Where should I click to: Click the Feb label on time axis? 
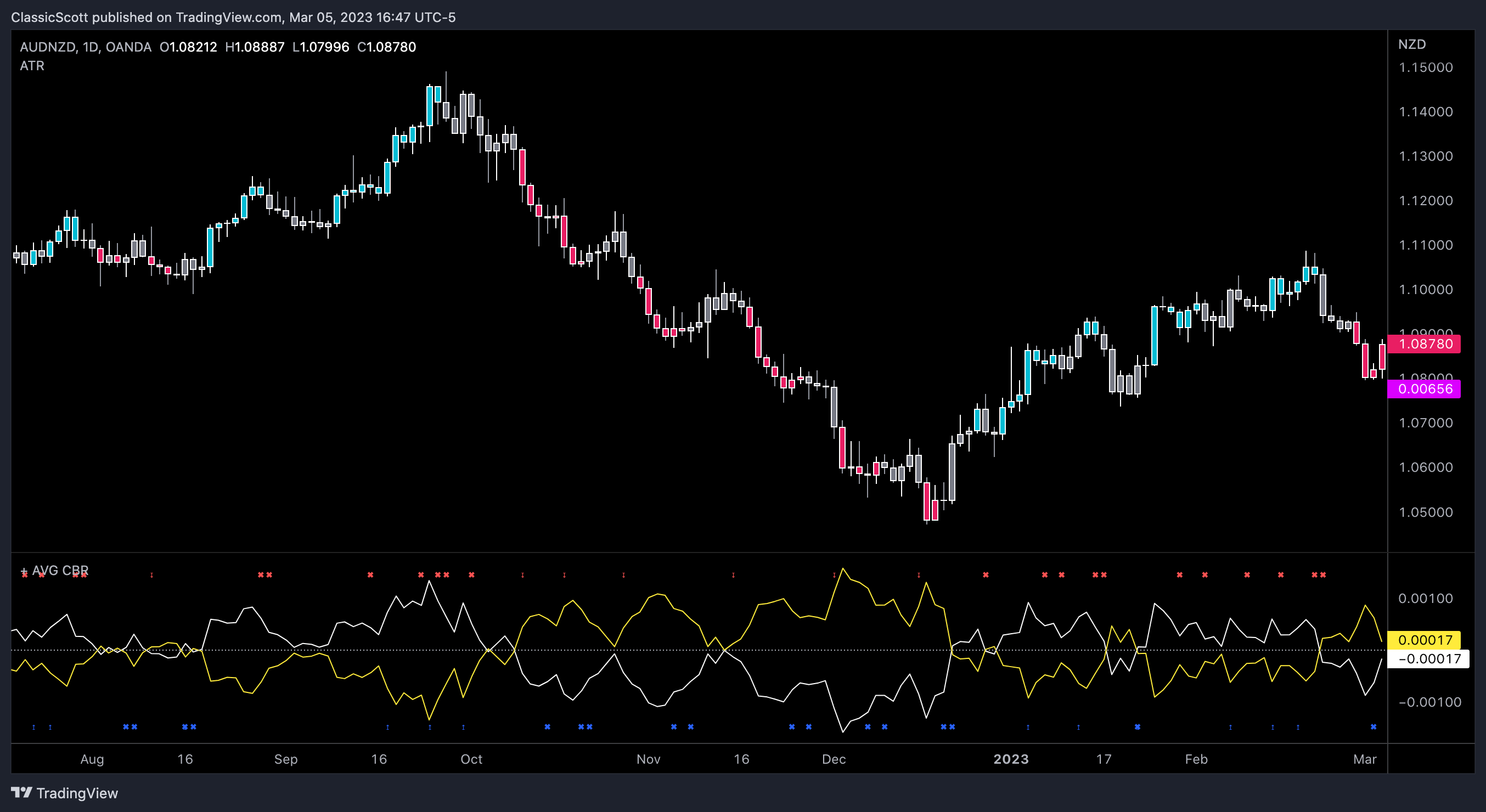(x=1196, y=759)
